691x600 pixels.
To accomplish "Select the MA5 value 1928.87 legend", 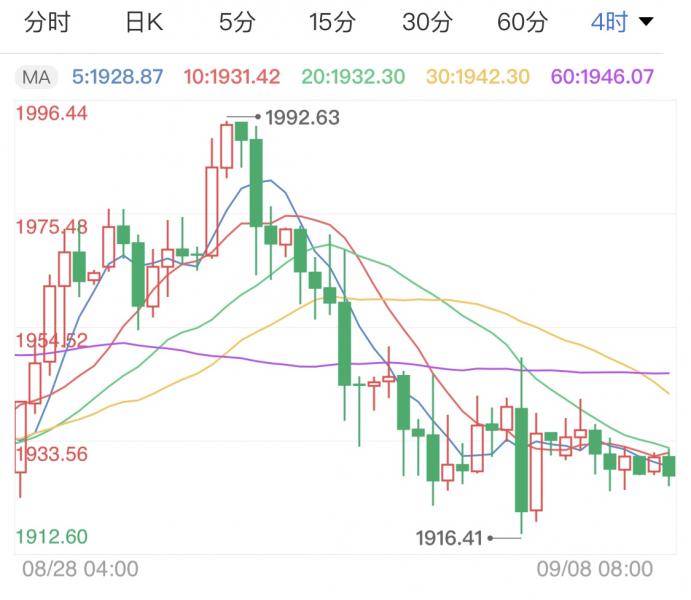I will point(118,76).
